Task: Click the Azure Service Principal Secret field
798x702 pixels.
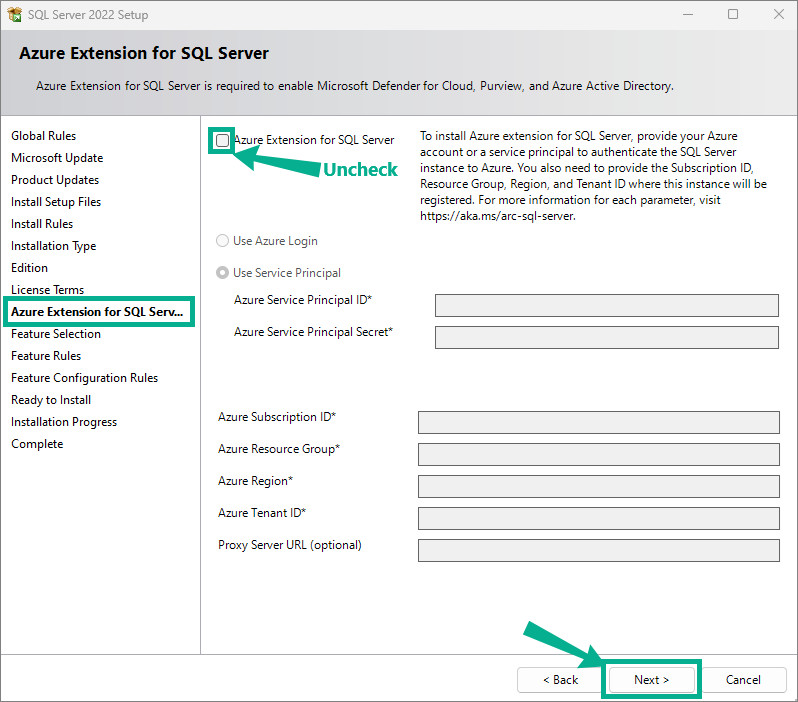Action: pyautogui.click(x=607, y=338)
